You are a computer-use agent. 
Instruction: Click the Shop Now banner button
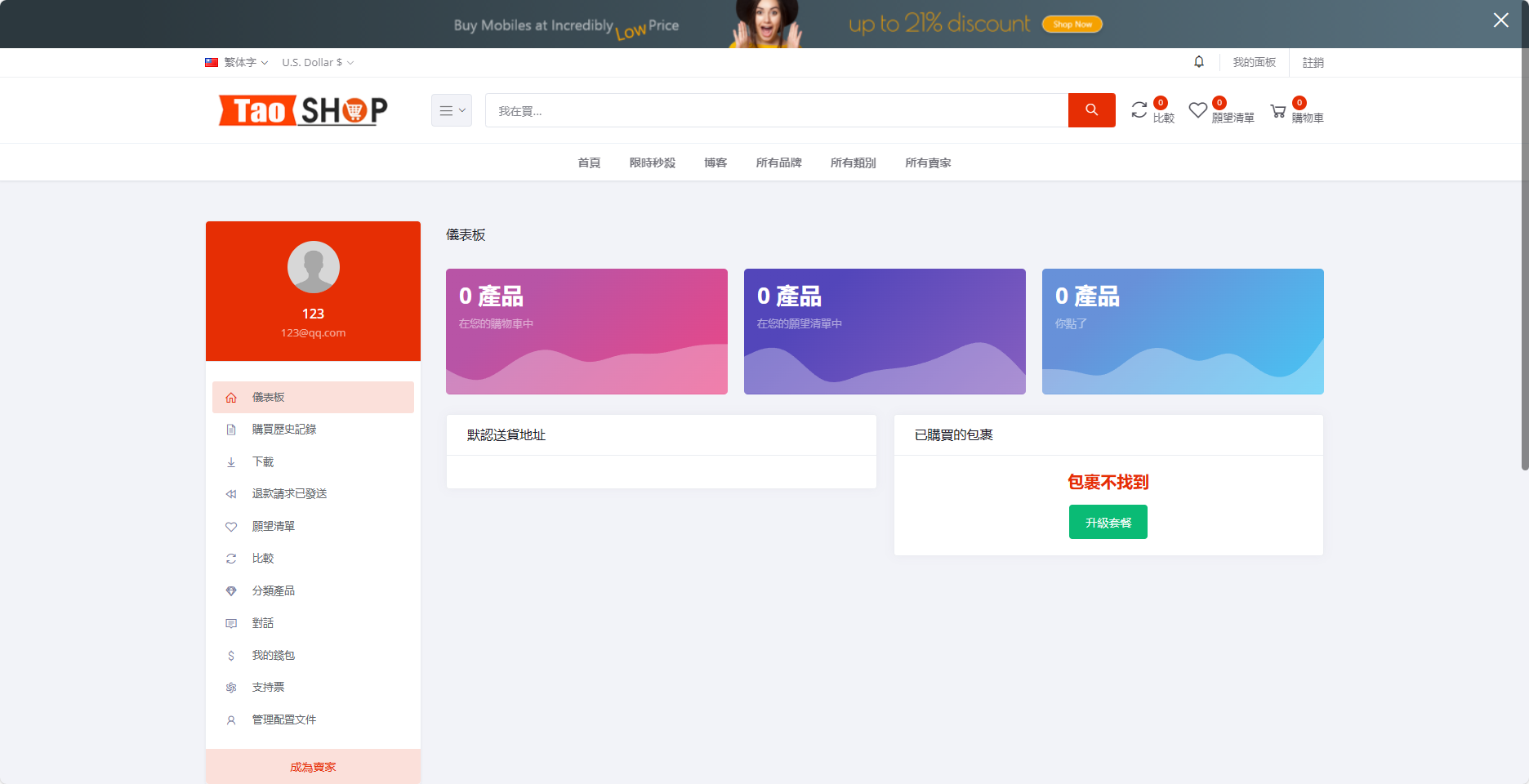click(x=1072, y=24)
